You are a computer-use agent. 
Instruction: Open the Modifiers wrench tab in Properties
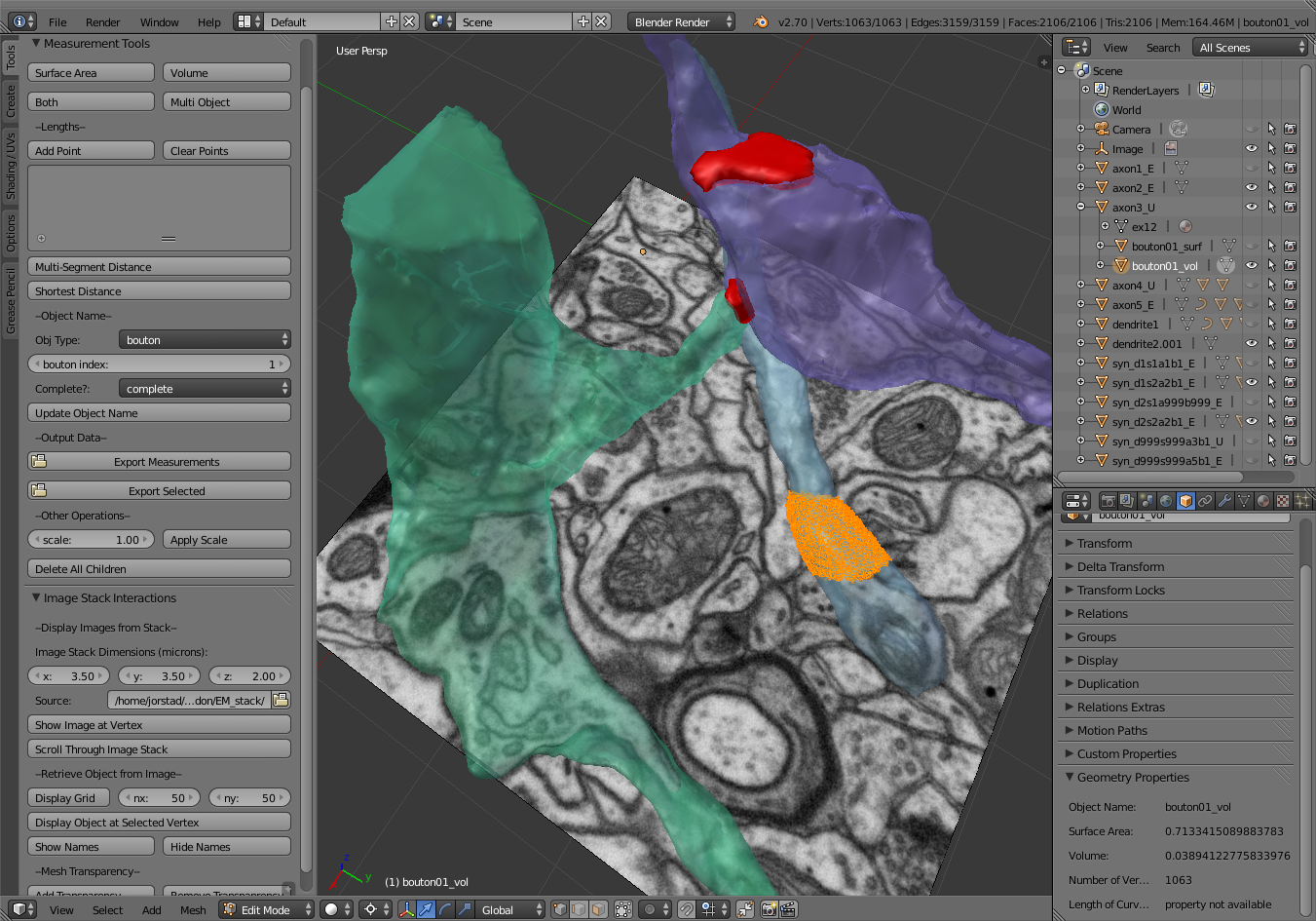point(1224,501)
